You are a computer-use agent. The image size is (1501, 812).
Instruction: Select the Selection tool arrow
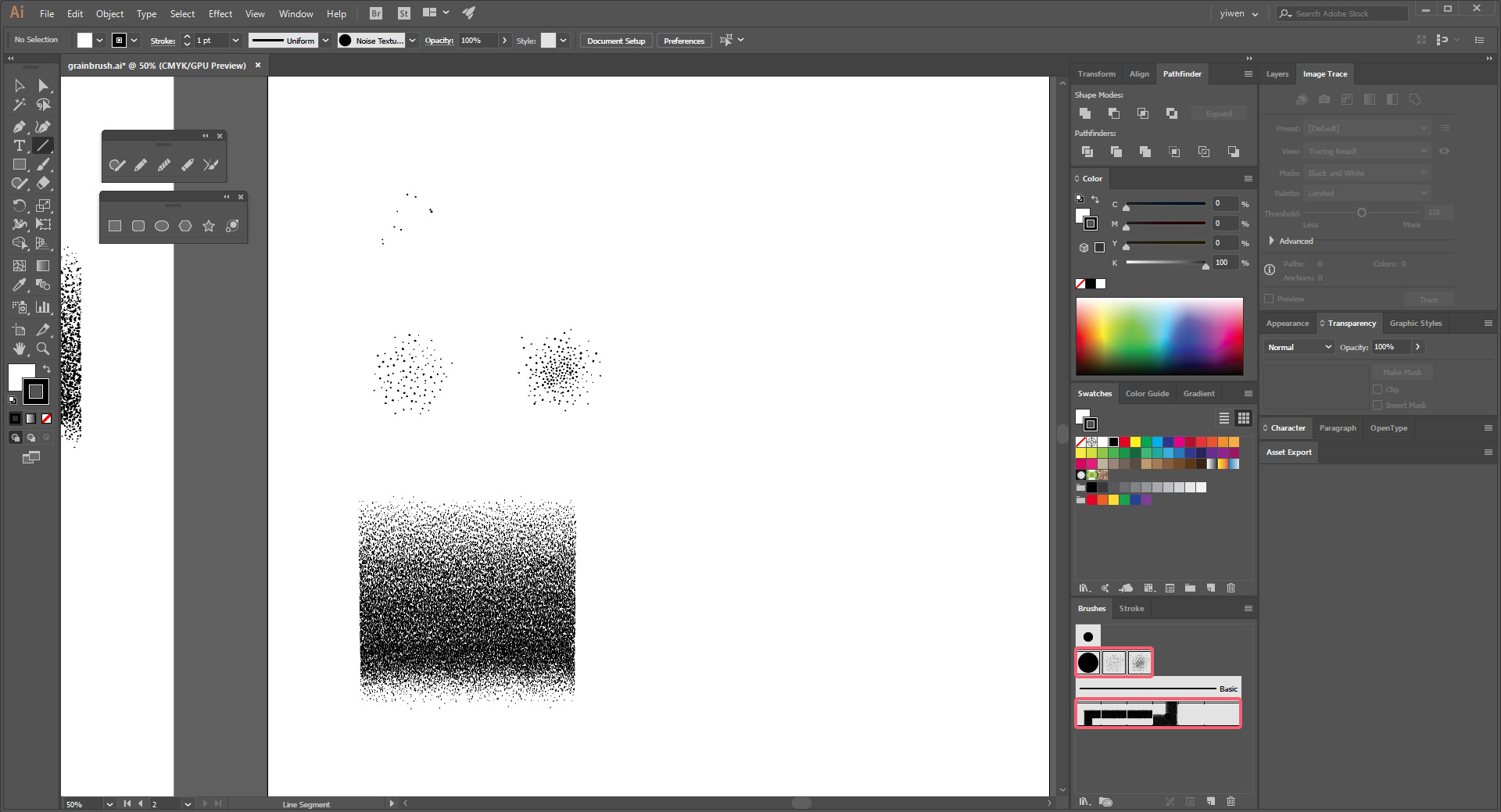(x=20, y=86)
